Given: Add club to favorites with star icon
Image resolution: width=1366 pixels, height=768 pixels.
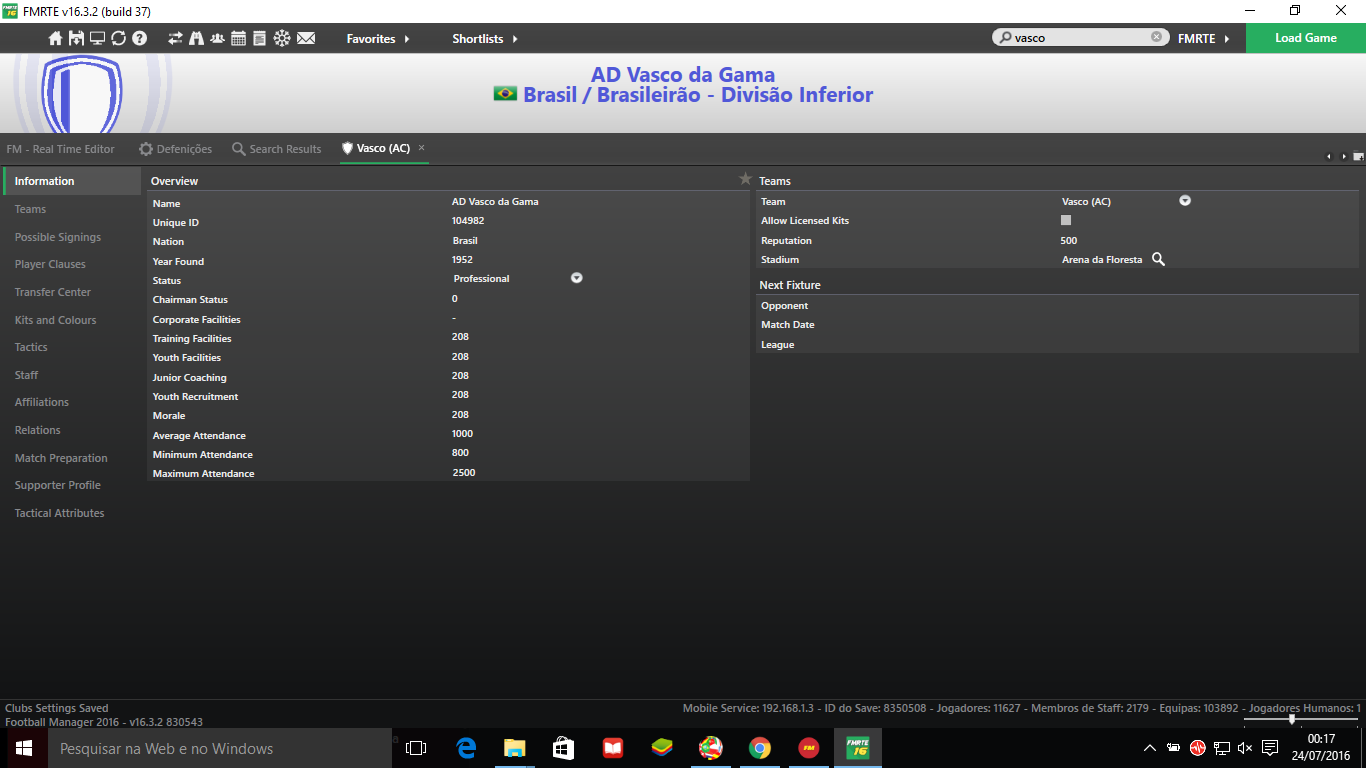Looking at the screenshot, I should pyautogui.click(x=745, y=179).
